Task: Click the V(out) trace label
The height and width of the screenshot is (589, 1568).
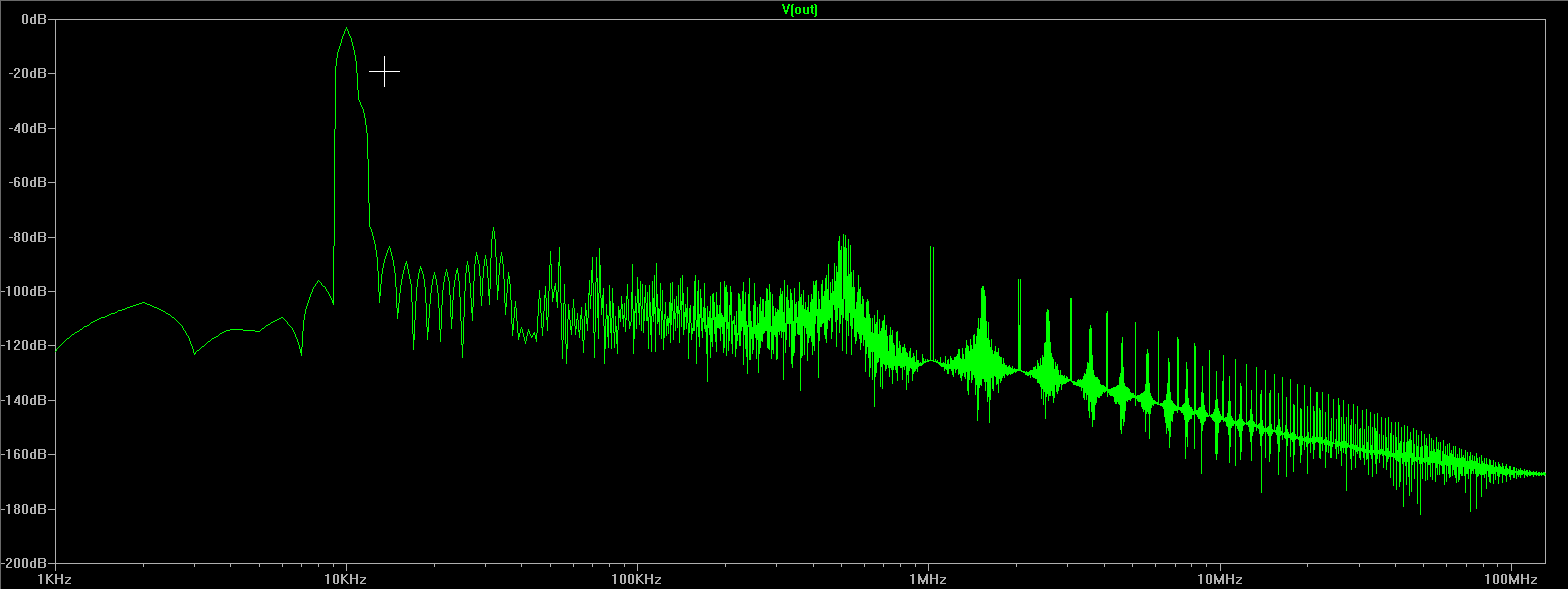Action: 799,9
